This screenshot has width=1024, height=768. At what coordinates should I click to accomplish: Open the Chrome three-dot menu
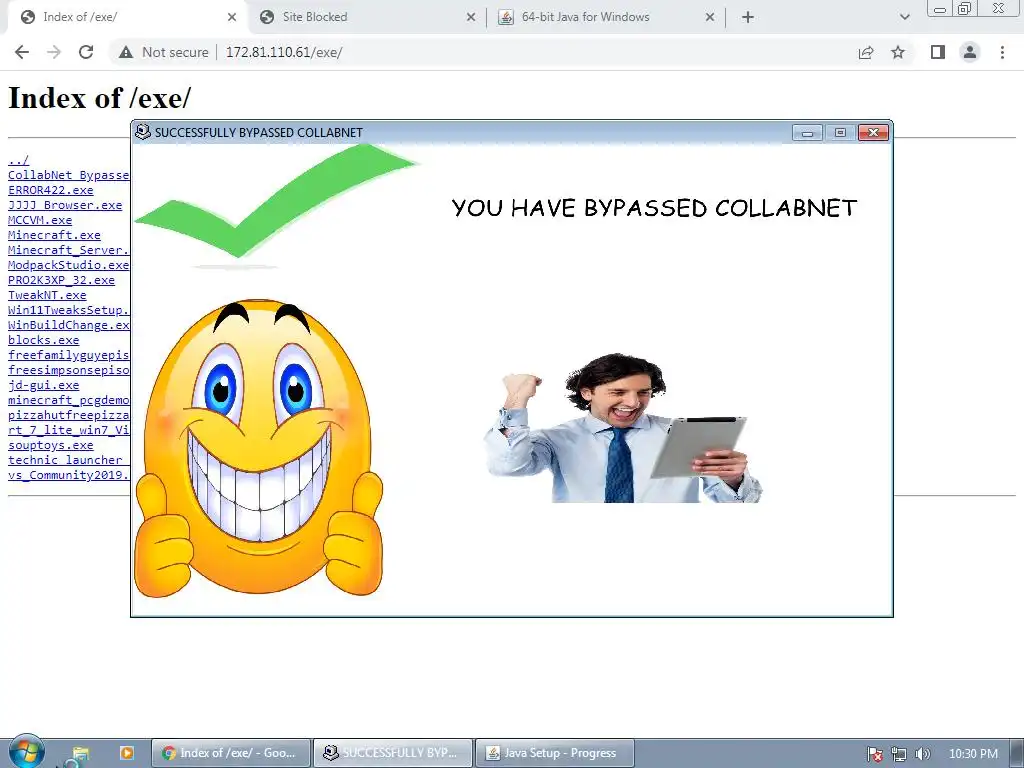[x=1002, y=52]
